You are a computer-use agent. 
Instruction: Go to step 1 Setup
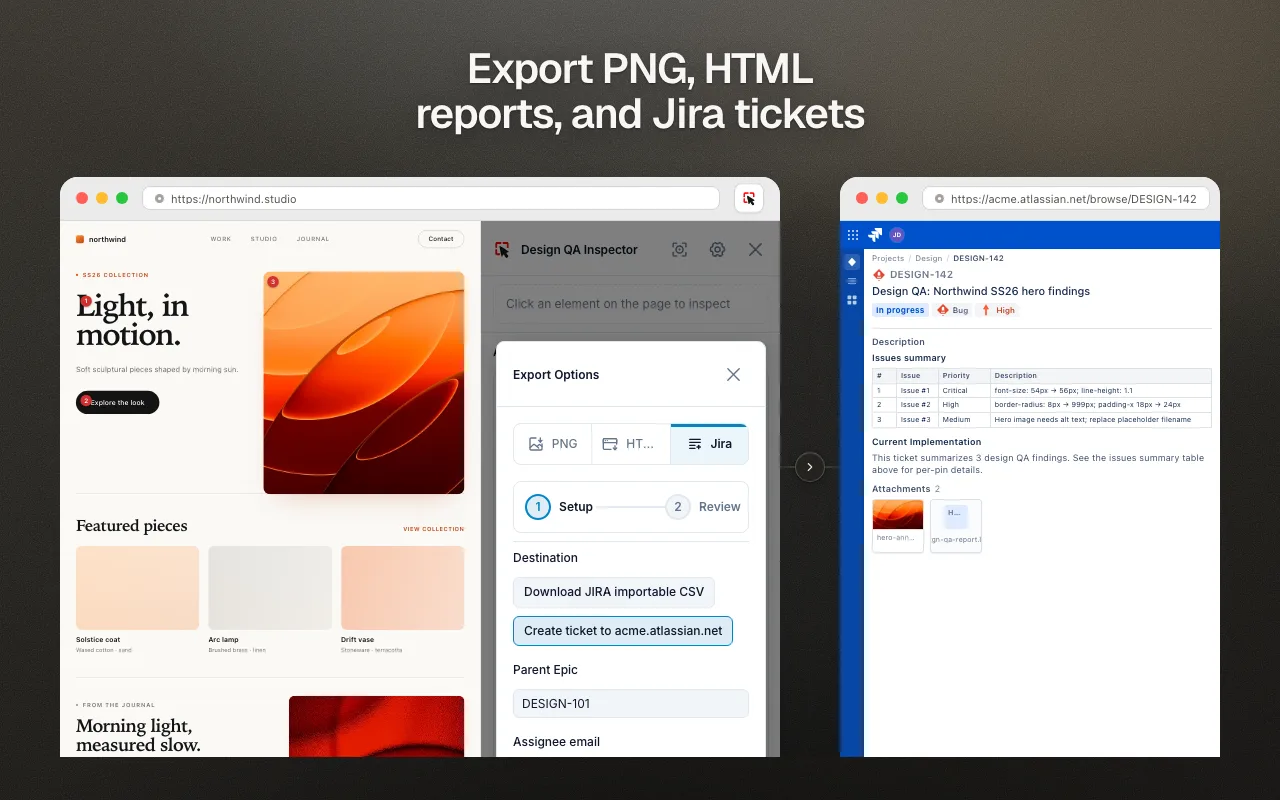[x=559, y=507]
